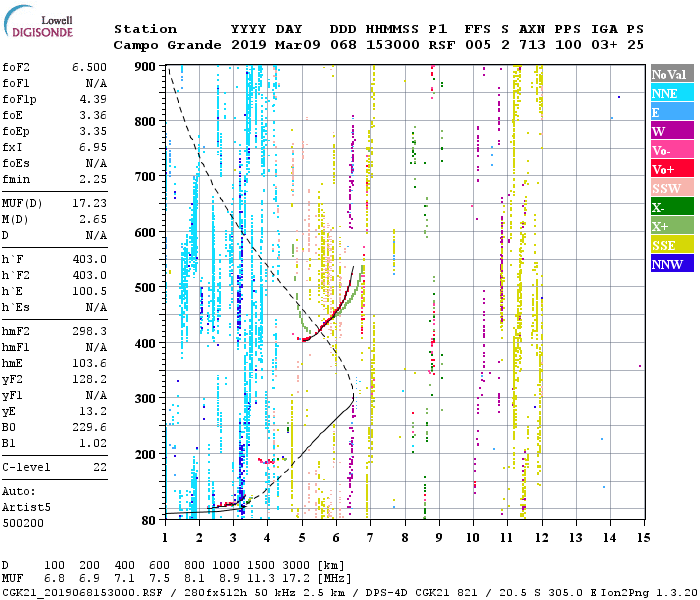Screen dimensions: 700x600
Task: Click the 400 km height axis label
Action: pyautogui.click(x=145, y=343)
